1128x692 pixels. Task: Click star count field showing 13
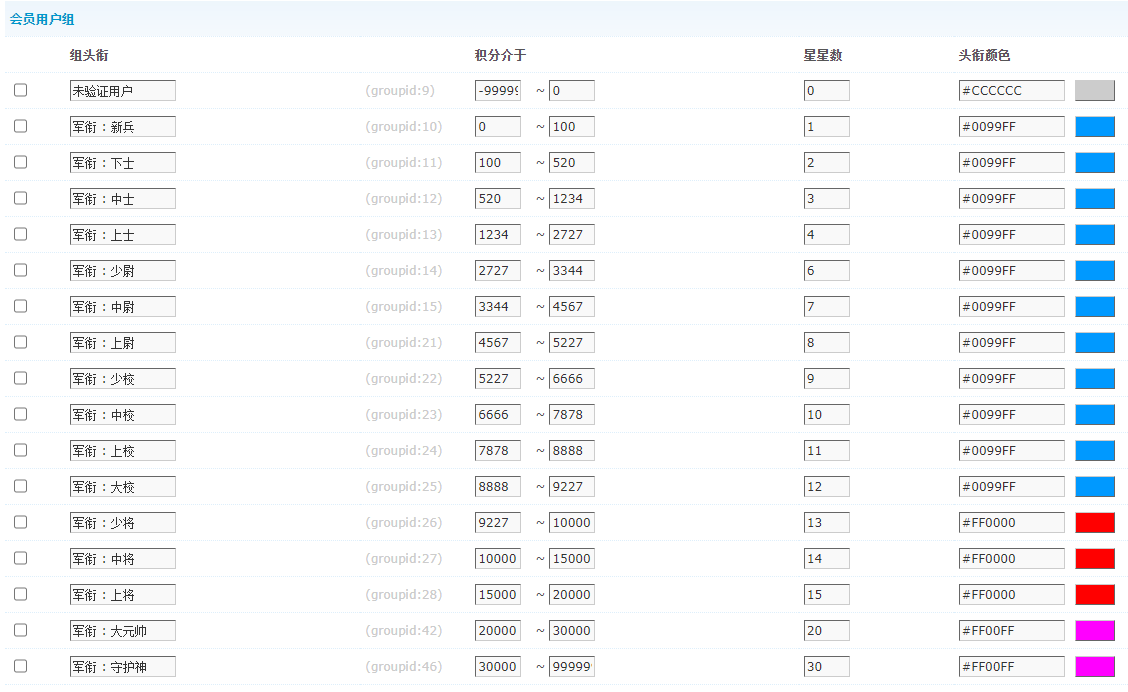pos(827,522)
